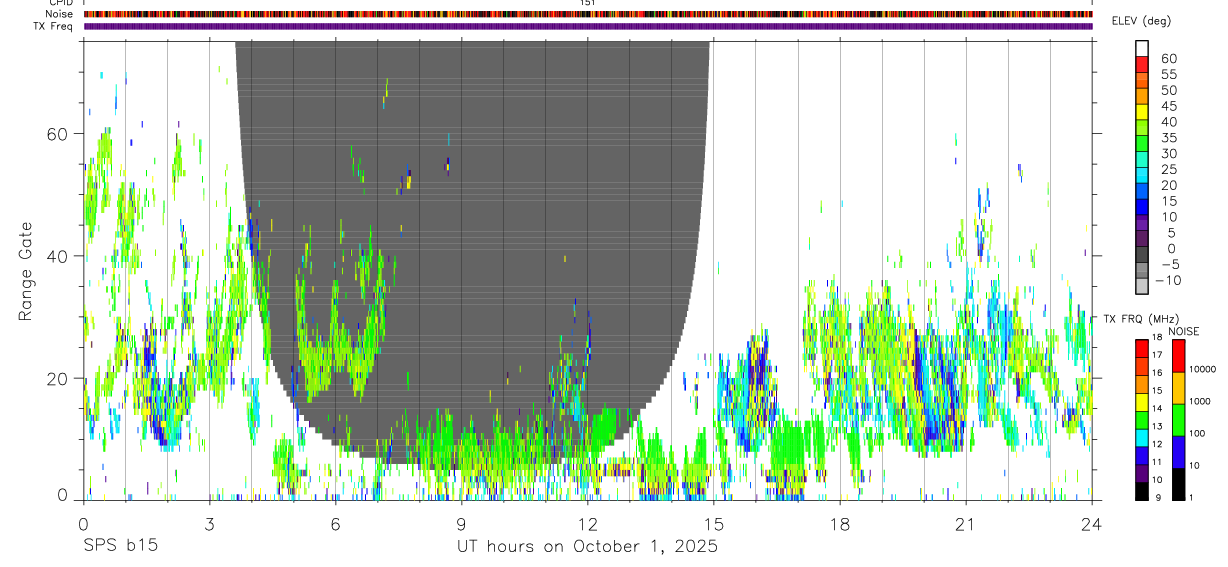Pick the lightest gray bottom ELEV colorbar segment
The image size is (1228, 567).
[1142, 286]
